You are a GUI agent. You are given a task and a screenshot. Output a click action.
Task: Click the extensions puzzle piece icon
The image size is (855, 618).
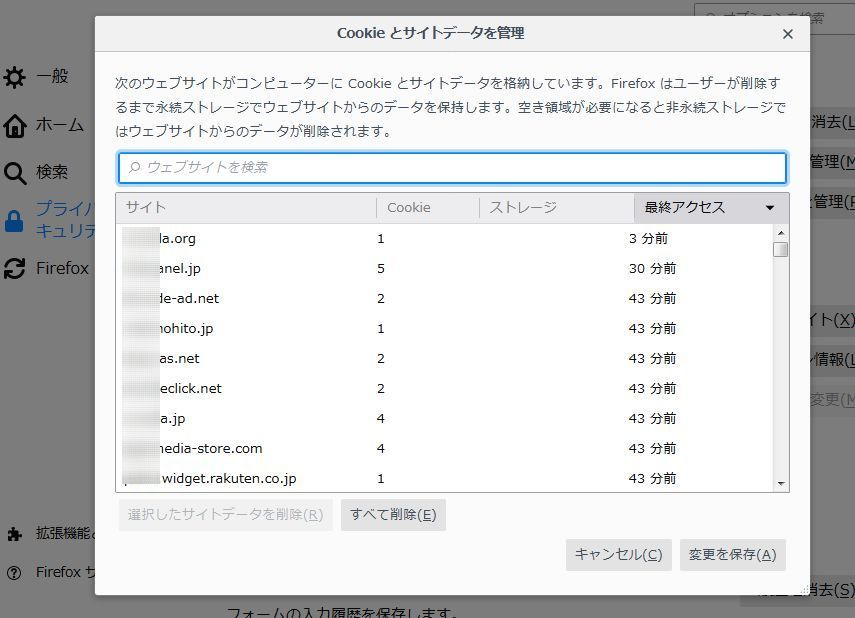15,534
